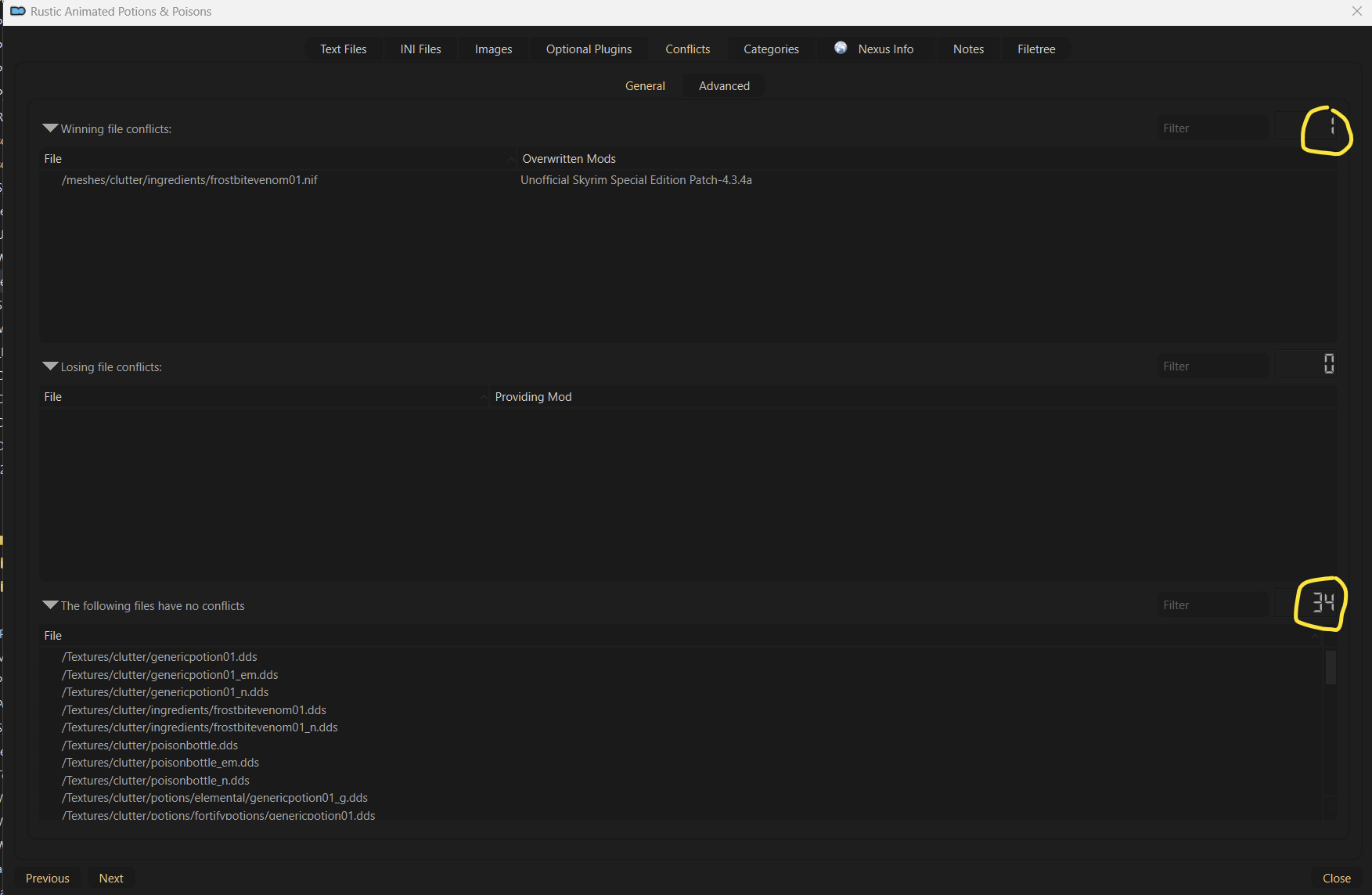Select the Advanced conflicts sub-tab
1372x895 pixels.
click(724, 86)
